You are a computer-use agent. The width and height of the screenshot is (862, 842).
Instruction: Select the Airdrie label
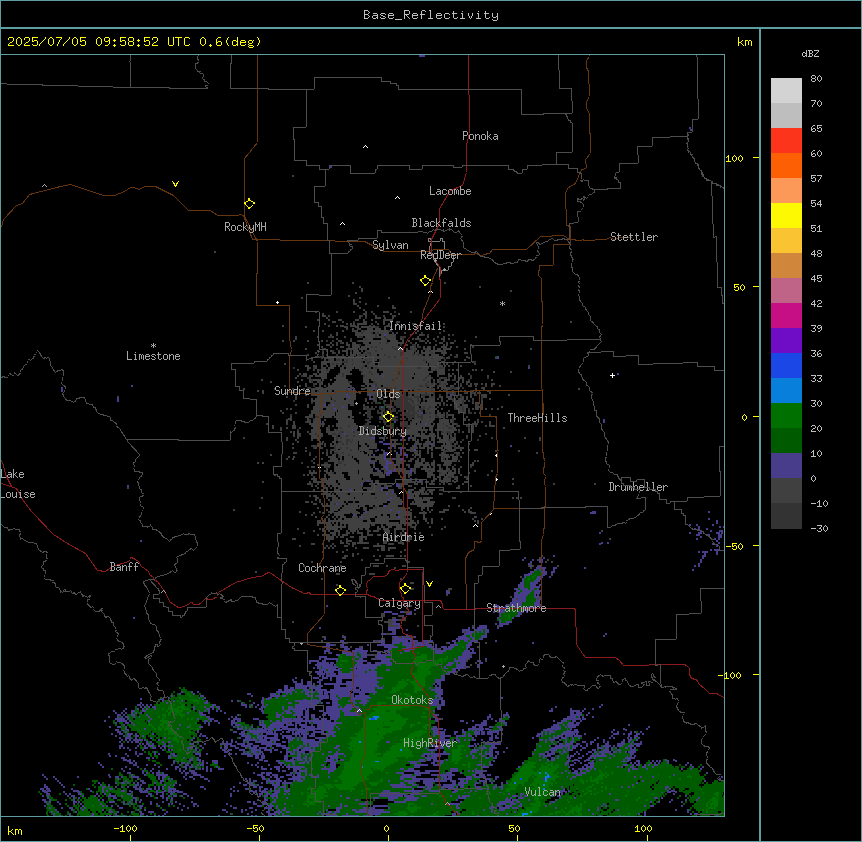pos(404,537)
